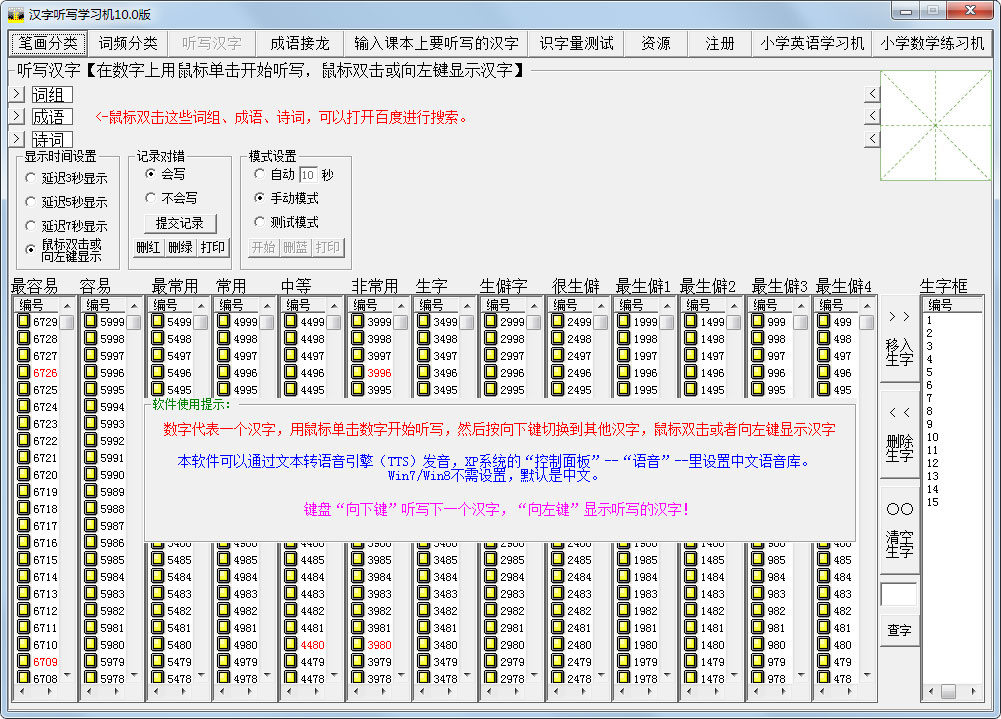Open 输入课本上要听写的汉字 tab
Image resolution: width=1001 pixels, height=719 pixels.
436,43
